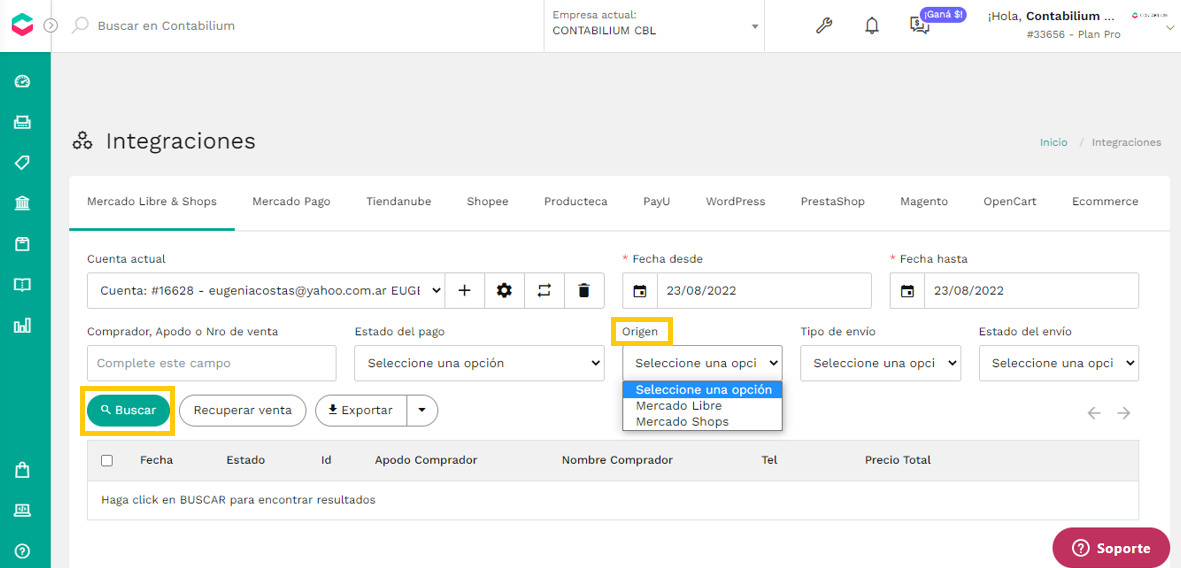This screenshot has width=1181, height=568.
Task: Open the help question mark sidebar icon
Action: tap(22, 551)
